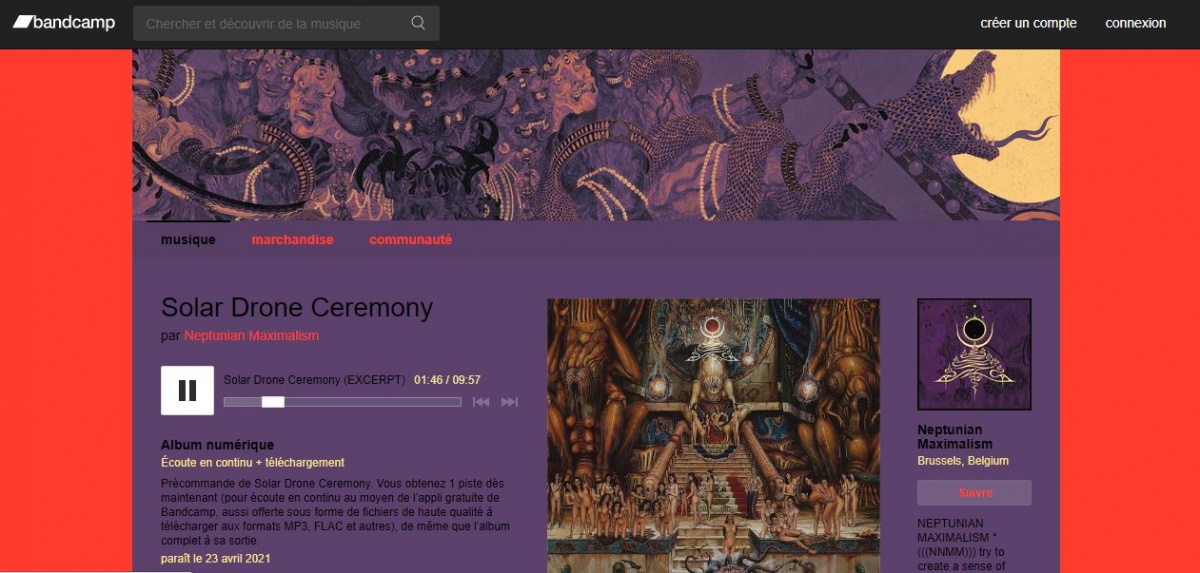Click the Solar Drone Ceremony (EXCERPT) track title
The height and width of the screenshot is (573, 1200).
tap(314, 380)
